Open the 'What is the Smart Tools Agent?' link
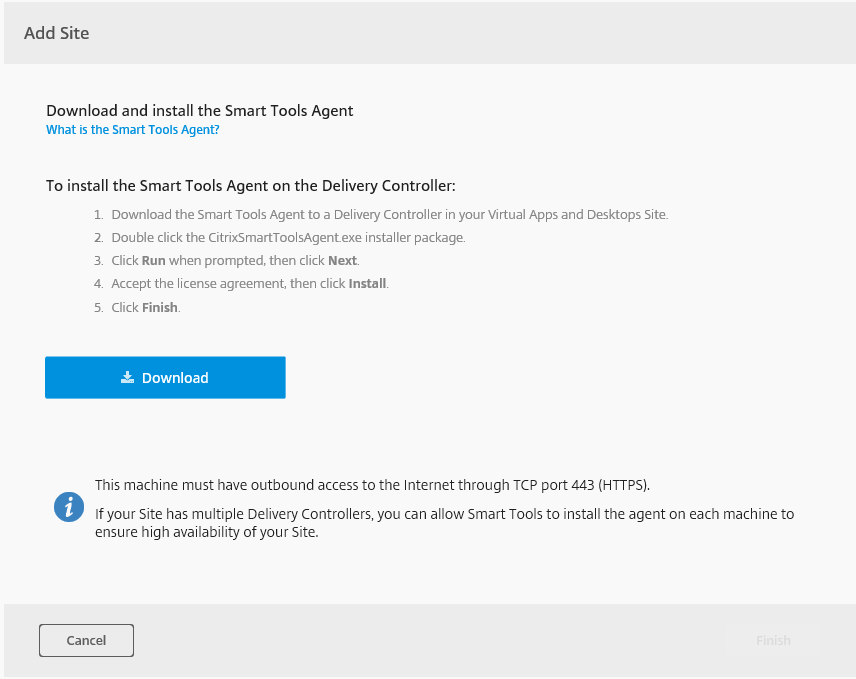Viewport: 856px width, 679px height. tap(132, 130)
